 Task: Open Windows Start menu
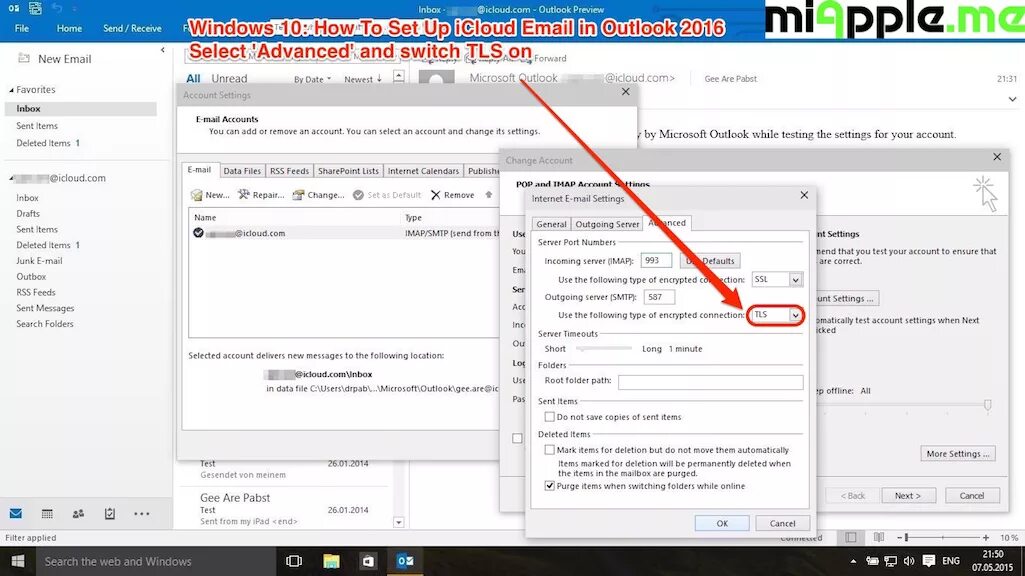[18, 561]
